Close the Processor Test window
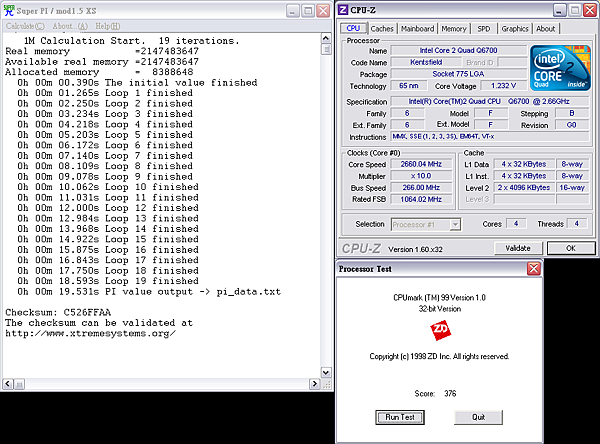This screenshot has height=444, width=600. (533, 269)
